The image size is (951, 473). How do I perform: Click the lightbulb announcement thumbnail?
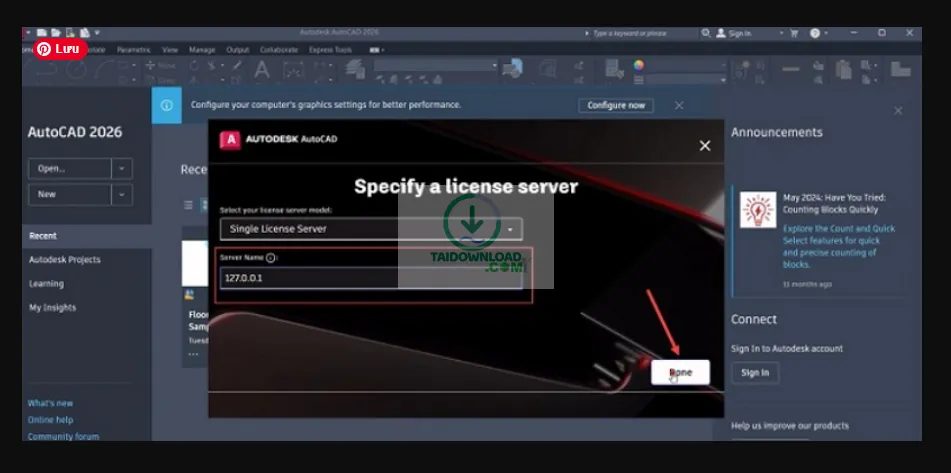click(758, 210)
